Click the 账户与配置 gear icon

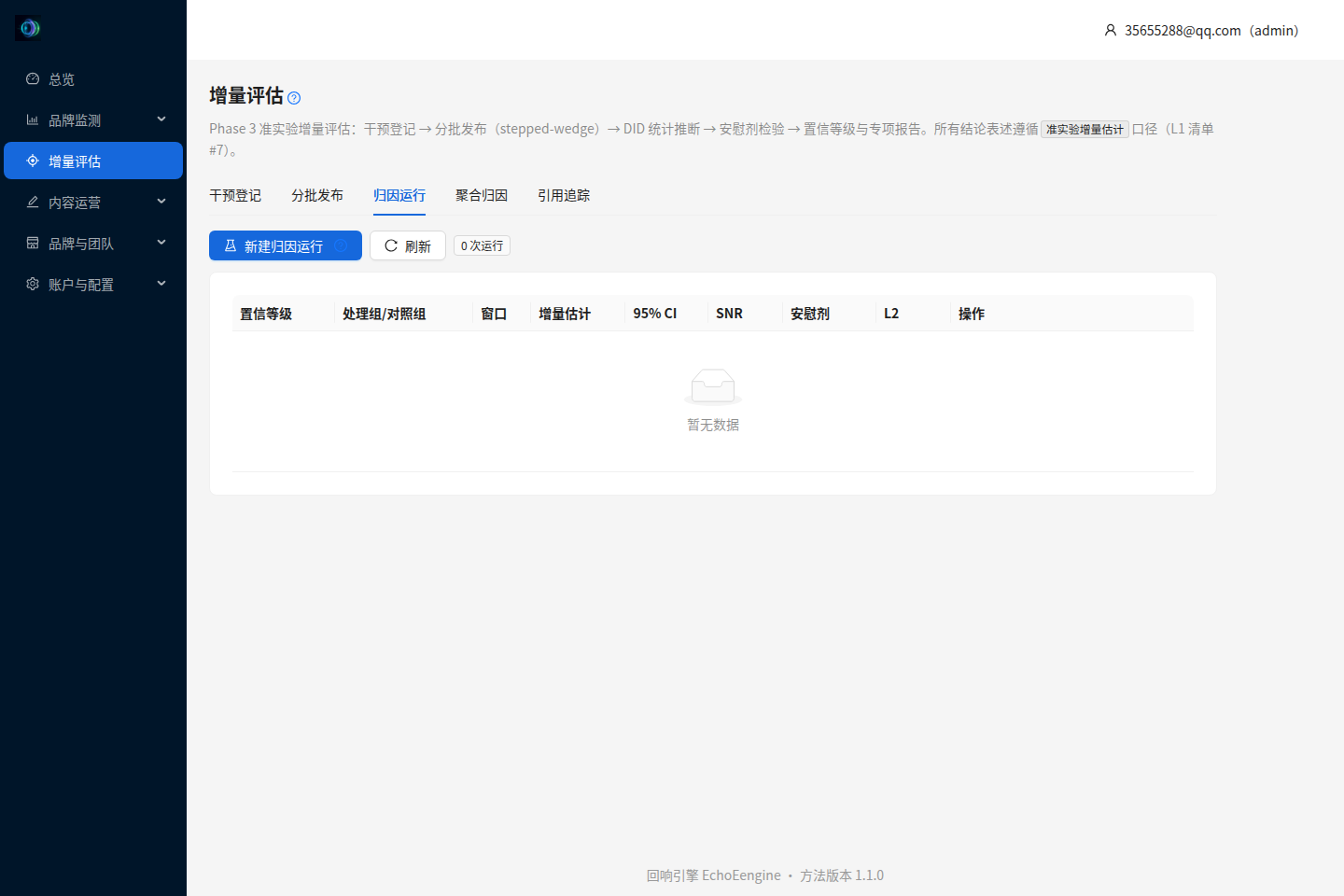pos(33,285)
